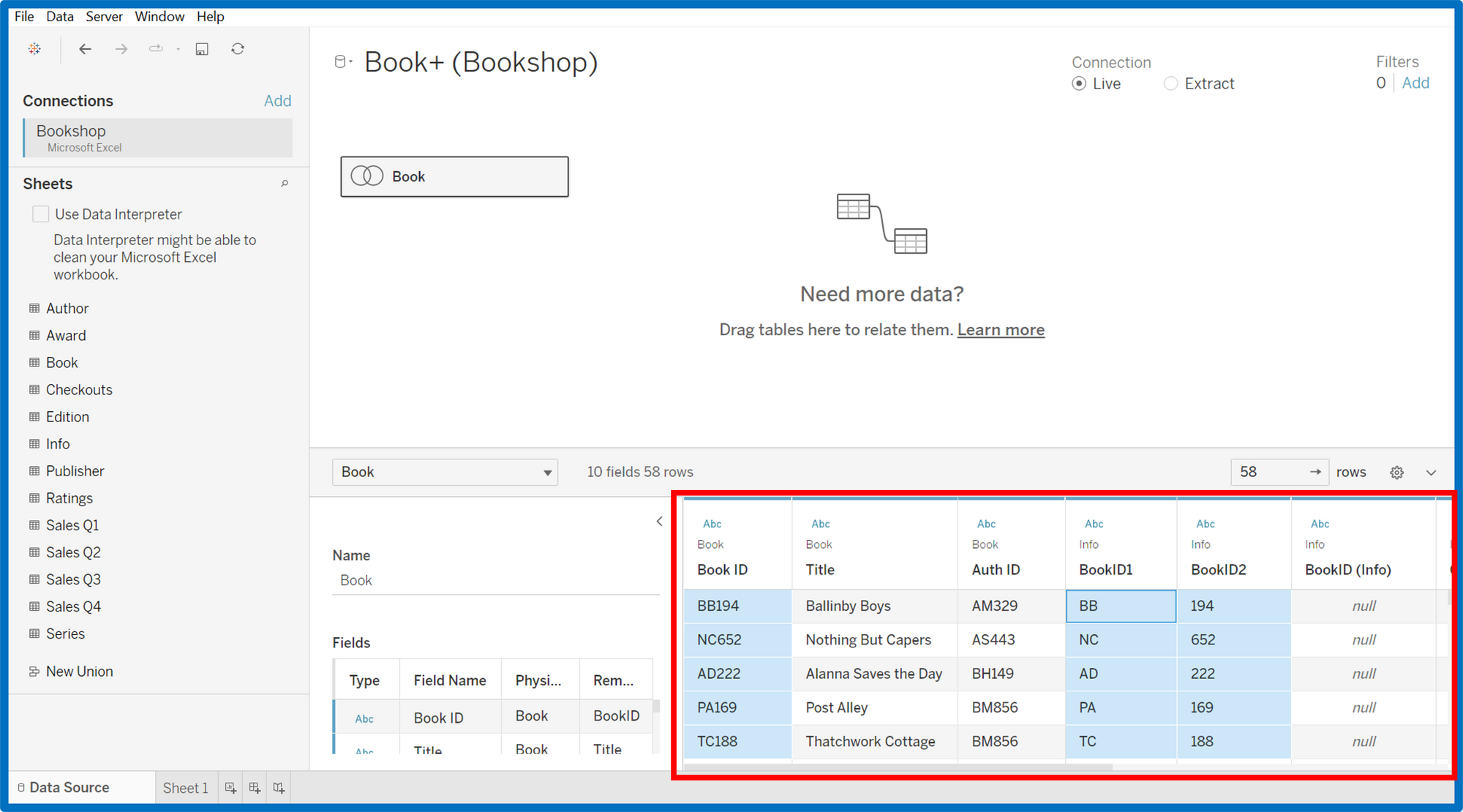Open the Server menu

pyautogui.click(x=104, y=16)
